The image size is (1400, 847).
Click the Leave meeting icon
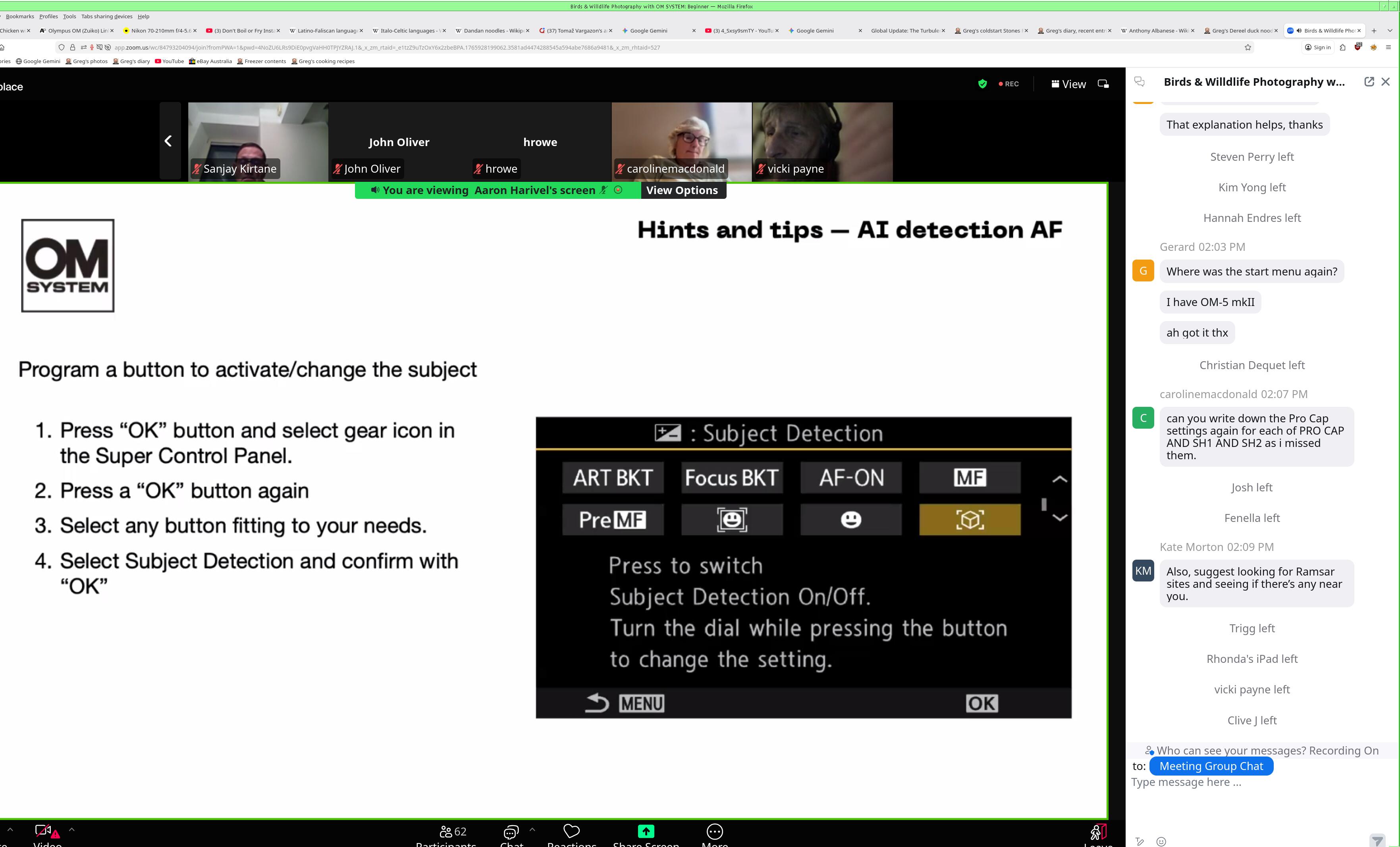click(1098, 832)
